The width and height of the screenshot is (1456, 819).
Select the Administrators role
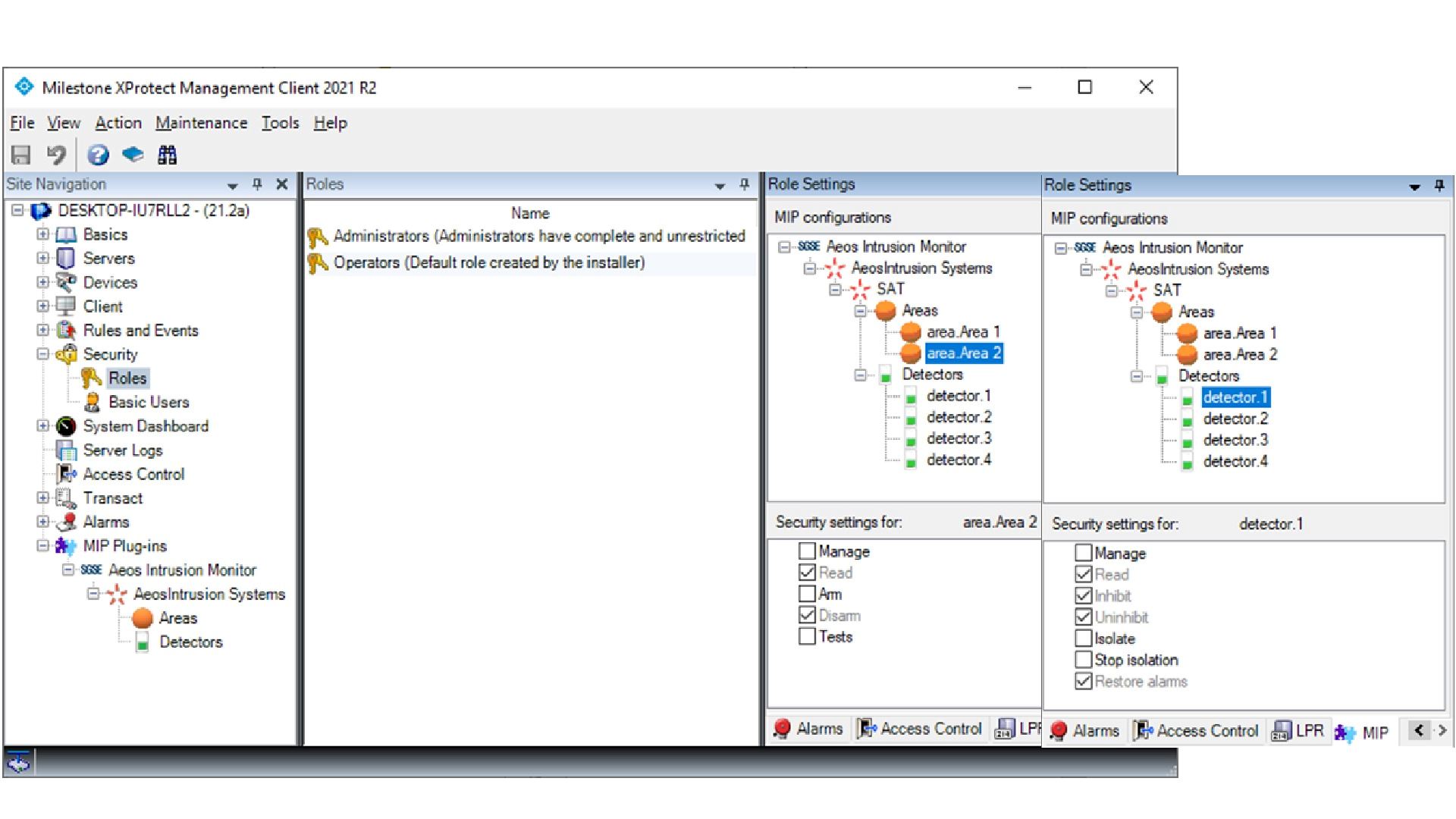(530, 237)
